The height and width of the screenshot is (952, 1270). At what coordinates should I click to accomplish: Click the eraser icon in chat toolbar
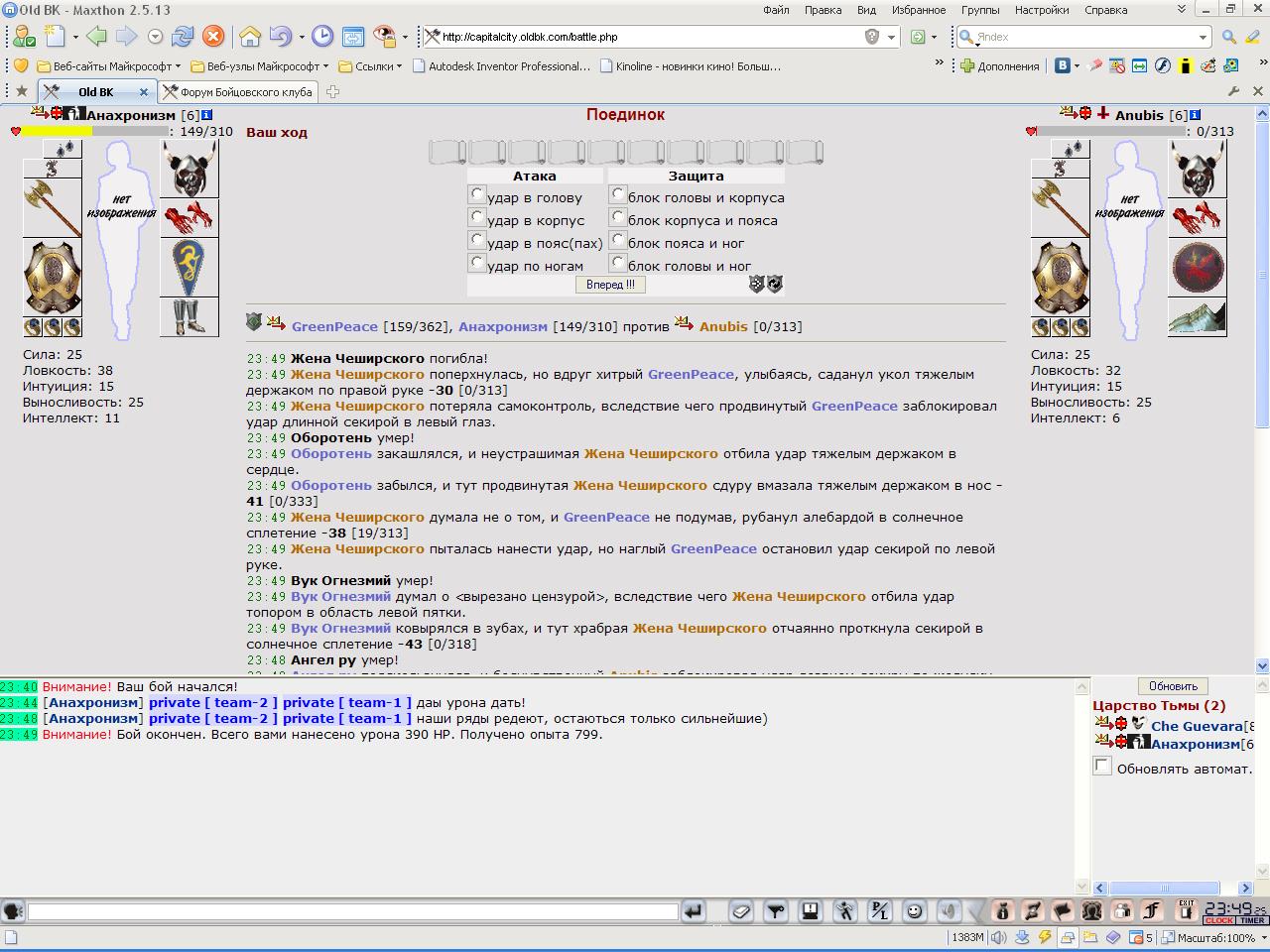741,911
